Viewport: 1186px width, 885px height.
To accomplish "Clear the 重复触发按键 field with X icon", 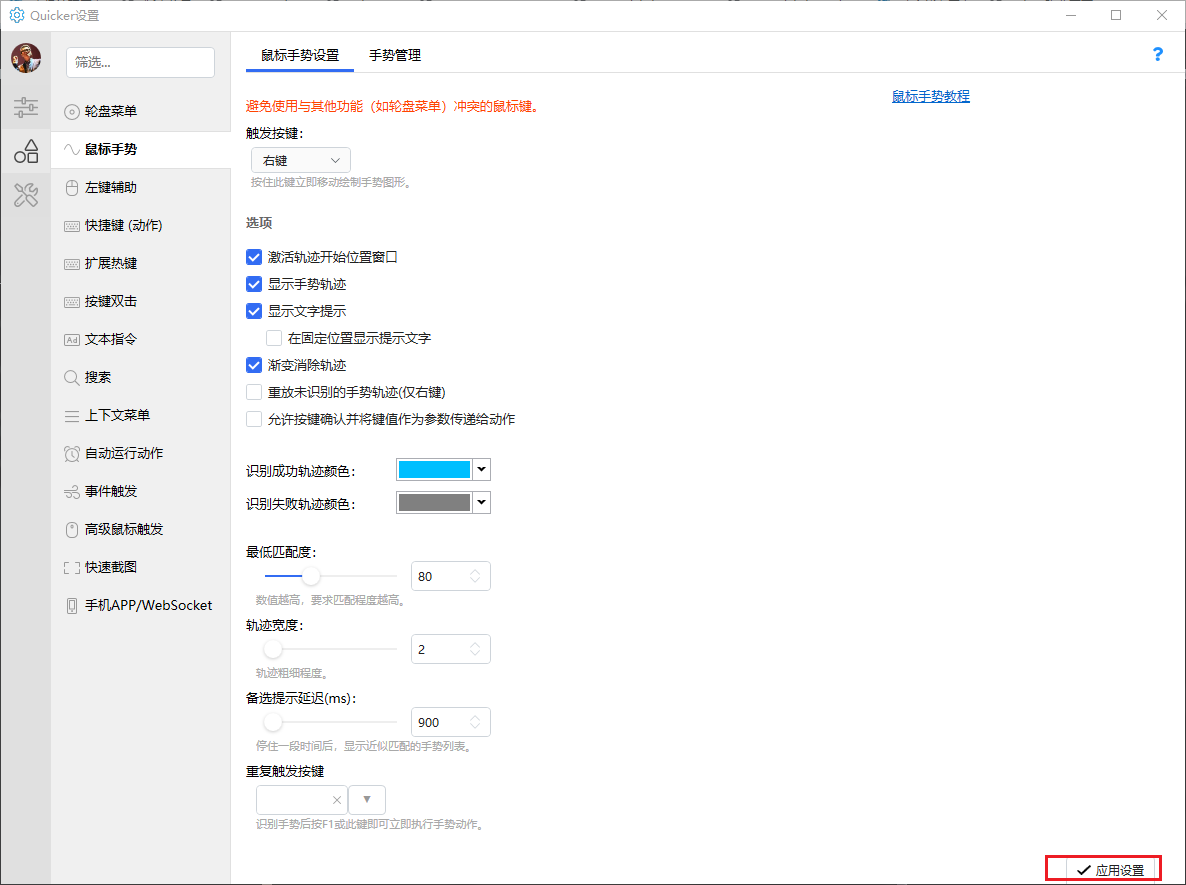I will pos(337,800).
